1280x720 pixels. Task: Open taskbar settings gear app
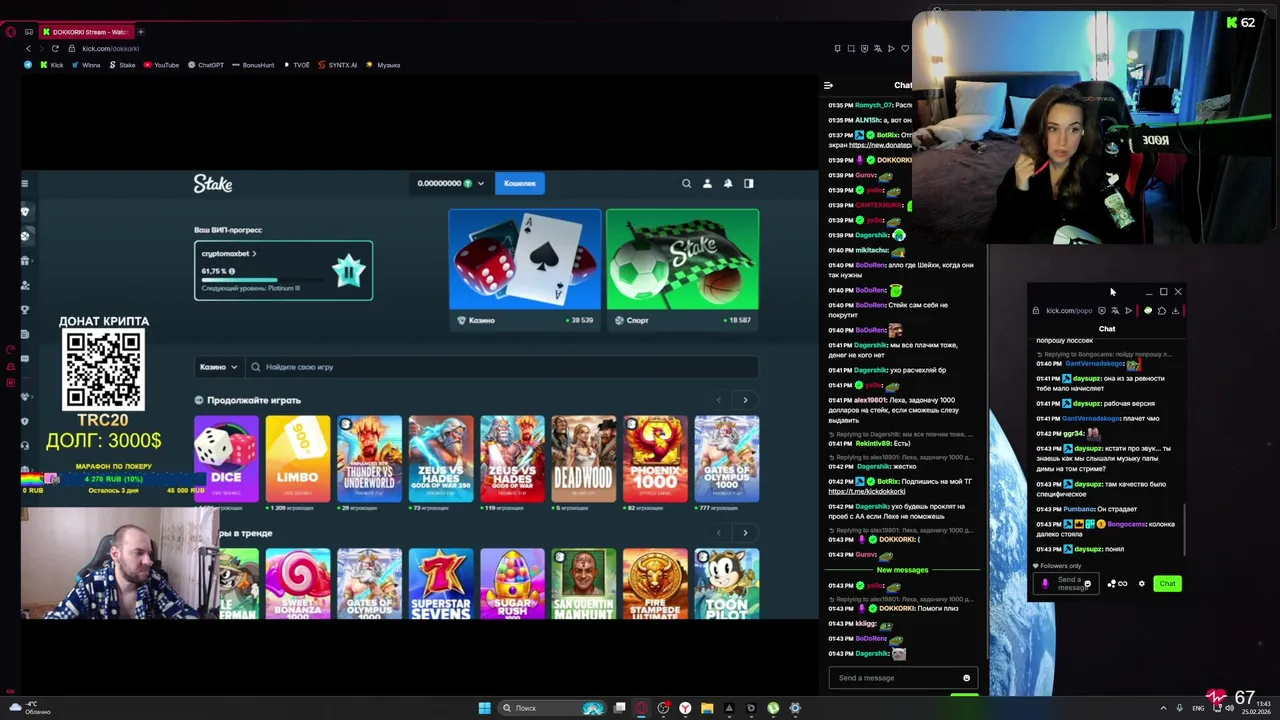point(795,708)
